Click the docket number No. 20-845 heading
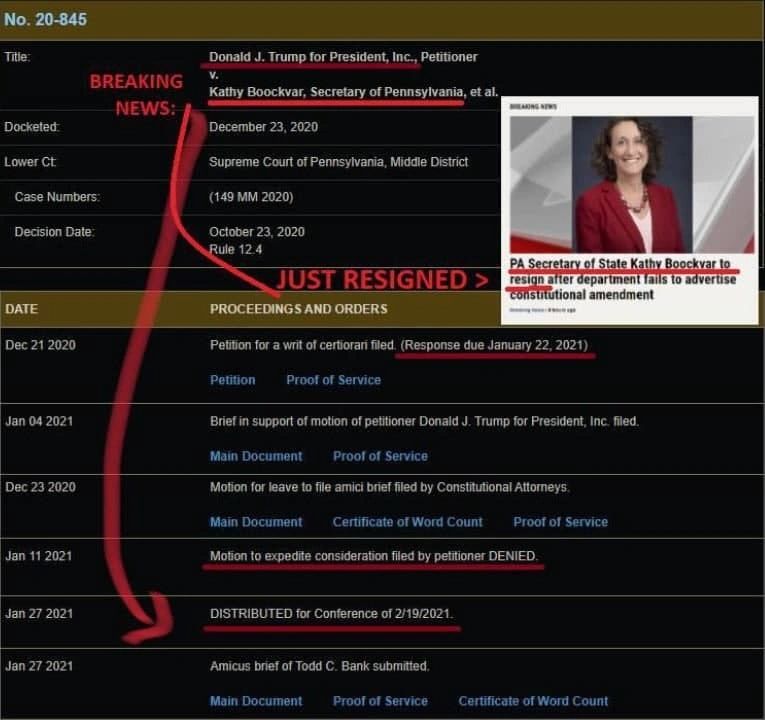The width and height of the screenshot is (765, 720). pyautogui.click(x=45, y=20)
